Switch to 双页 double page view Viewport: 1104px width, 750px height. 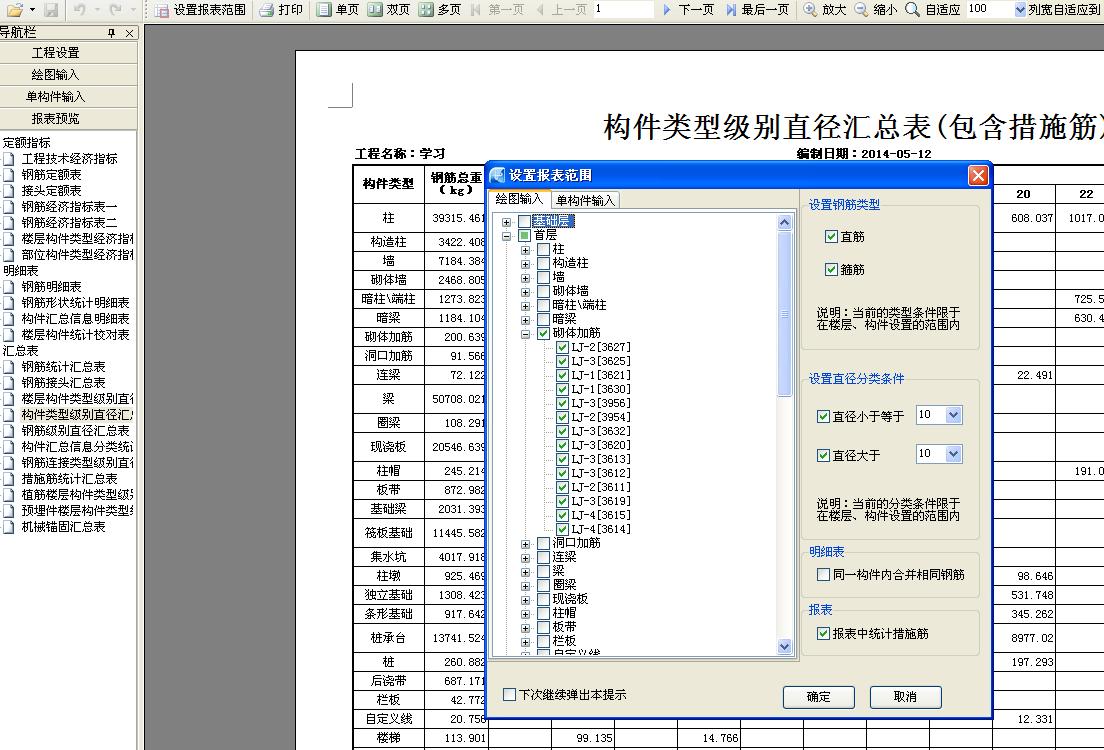[x=389, y=9]
